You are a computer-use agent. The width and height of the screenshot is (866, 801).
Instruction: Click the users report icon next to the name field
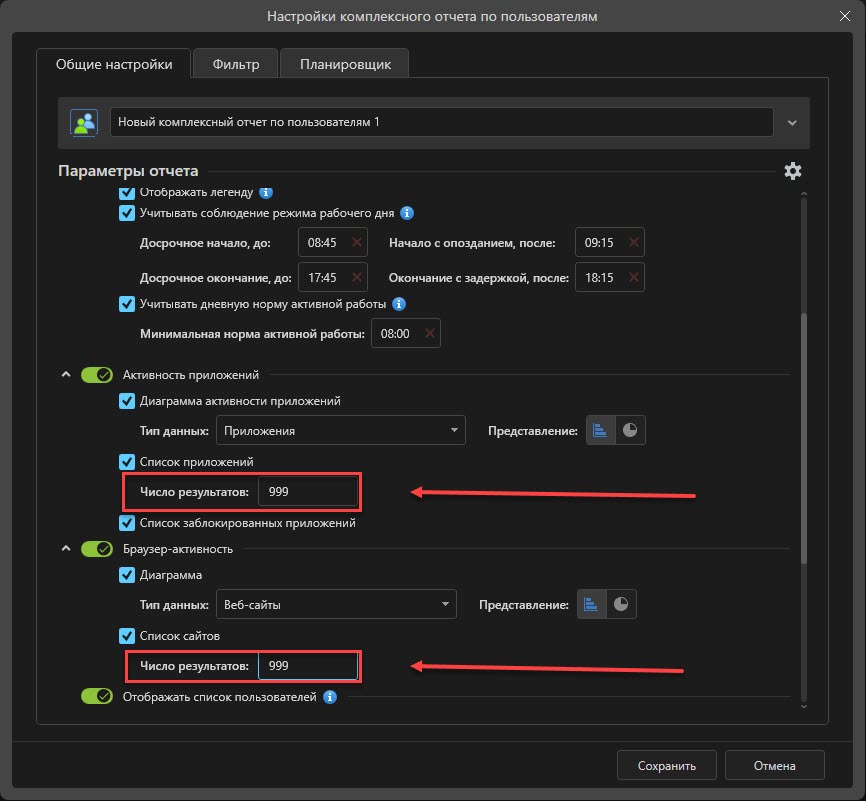(x=84, y=122)
